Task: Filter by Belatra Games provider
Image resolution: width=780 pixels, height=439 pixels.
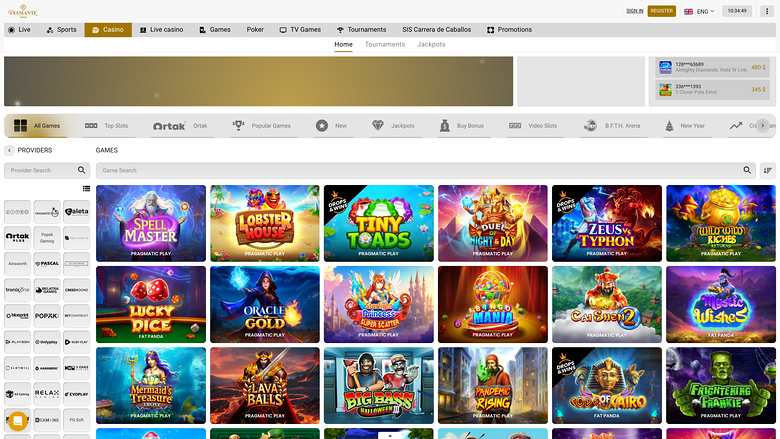Action: click(x=47, y=290)
